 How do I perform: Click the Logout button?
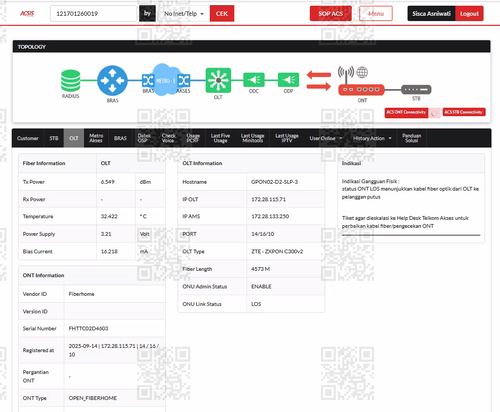pyautogui.click(x=469, y=14)
